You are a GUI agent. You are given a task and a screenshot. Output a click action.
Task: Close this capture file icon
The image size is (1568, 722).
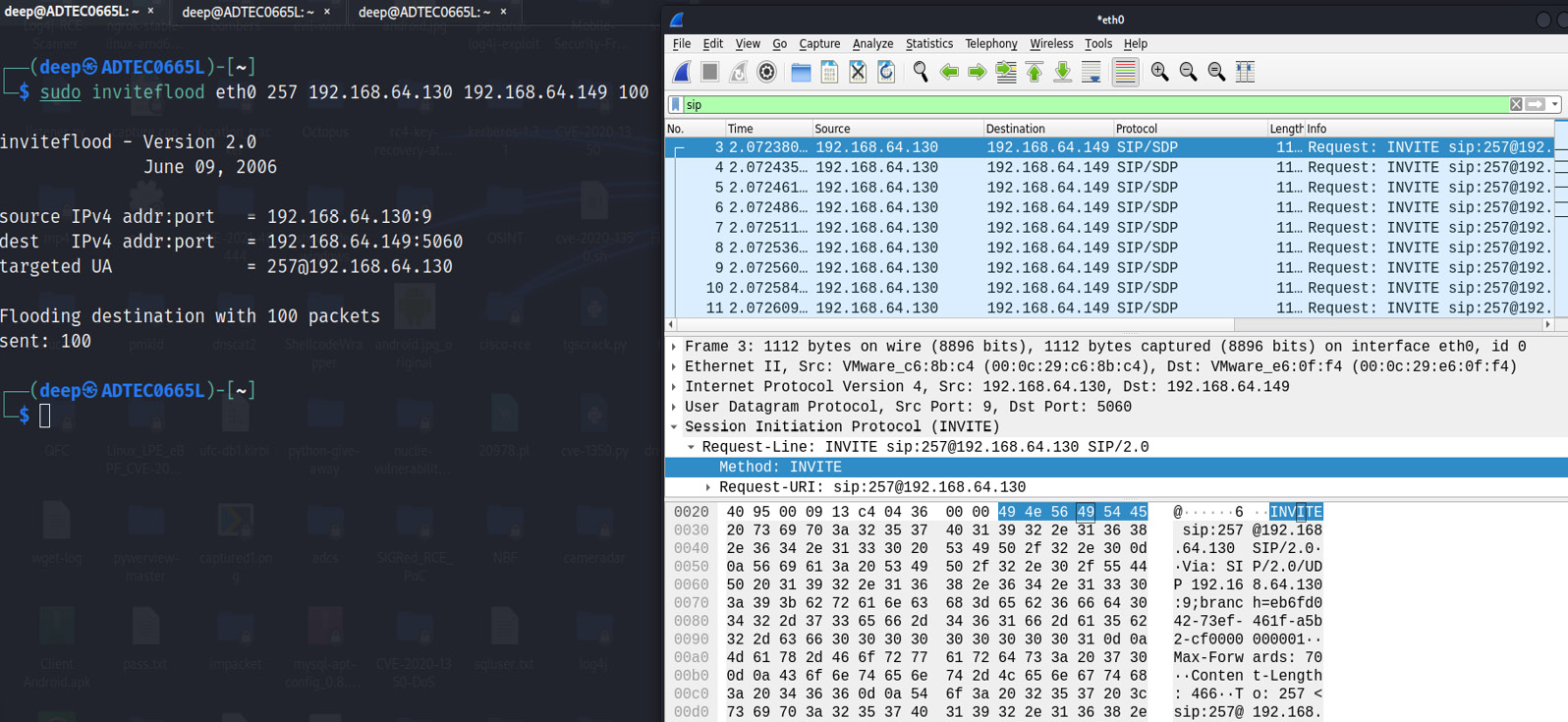pos(858,72)
